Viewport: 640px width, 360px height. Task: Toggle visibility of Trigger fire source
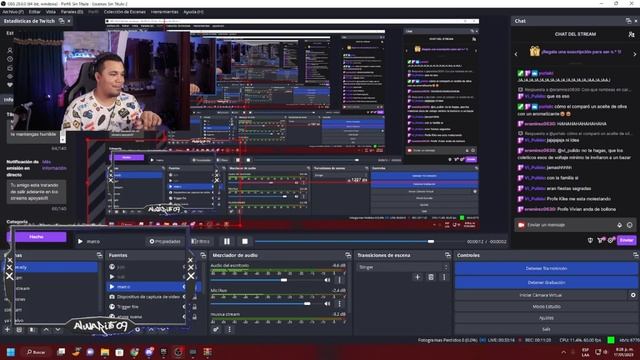click(x=184, y=307)
